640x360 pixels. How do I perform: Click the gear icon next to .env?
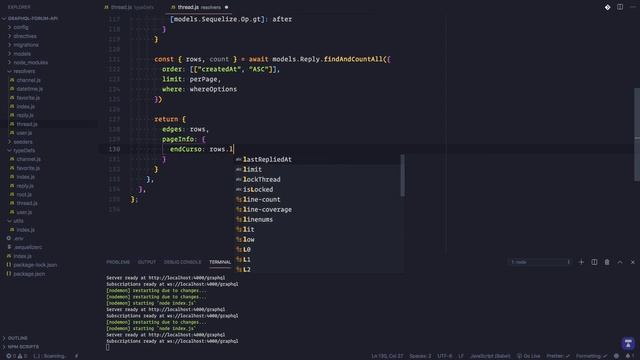point(9,238)
